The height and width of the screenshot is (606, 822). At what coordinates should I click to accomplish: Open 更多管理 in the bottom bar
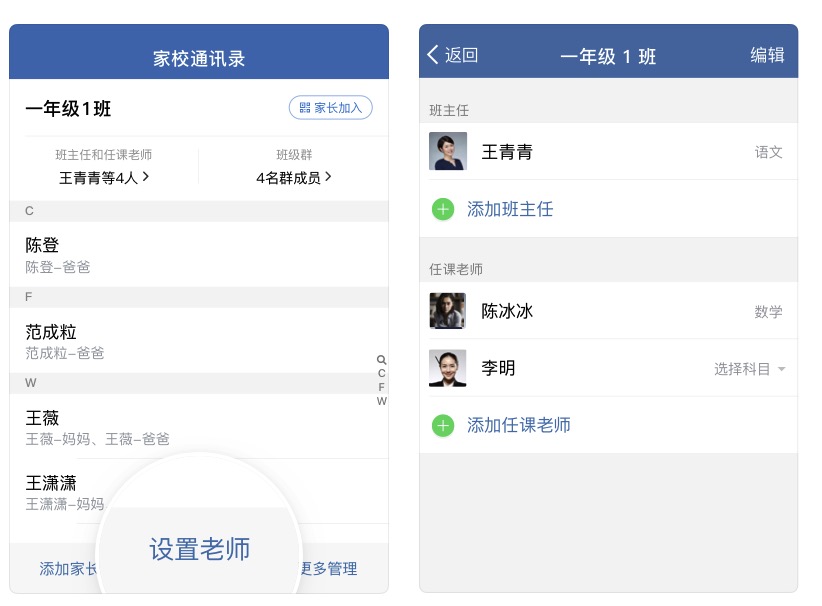pos(329,568)
